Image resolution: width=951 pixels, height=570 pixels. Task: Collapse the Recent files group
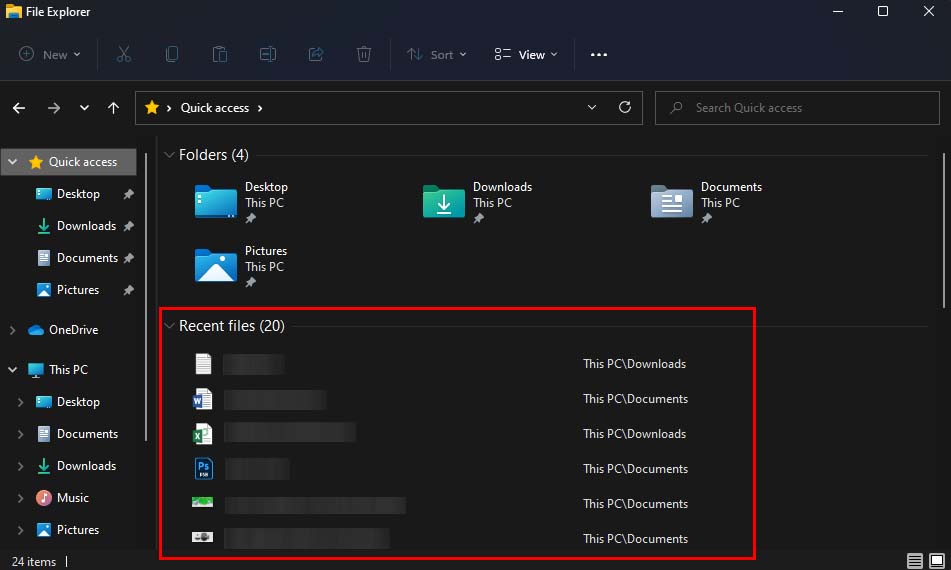tap(170, 326)
